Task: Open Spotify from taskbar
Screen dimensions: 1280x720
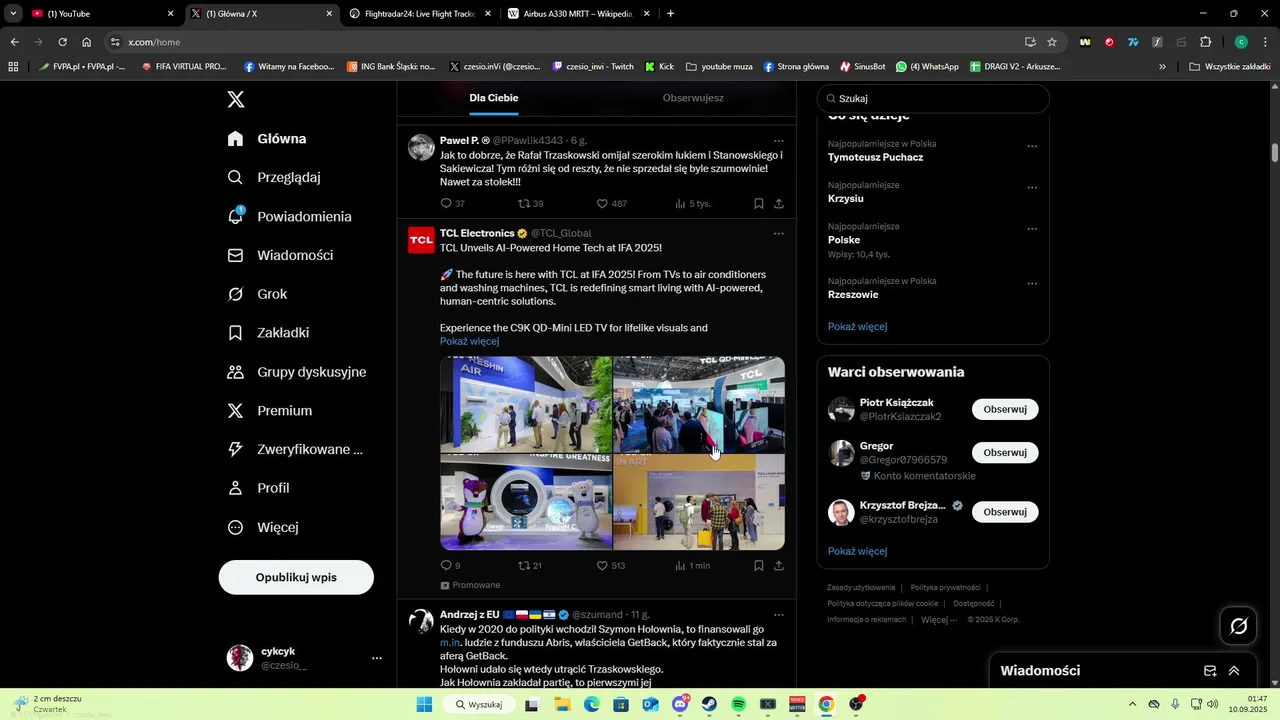Action: 738,704
